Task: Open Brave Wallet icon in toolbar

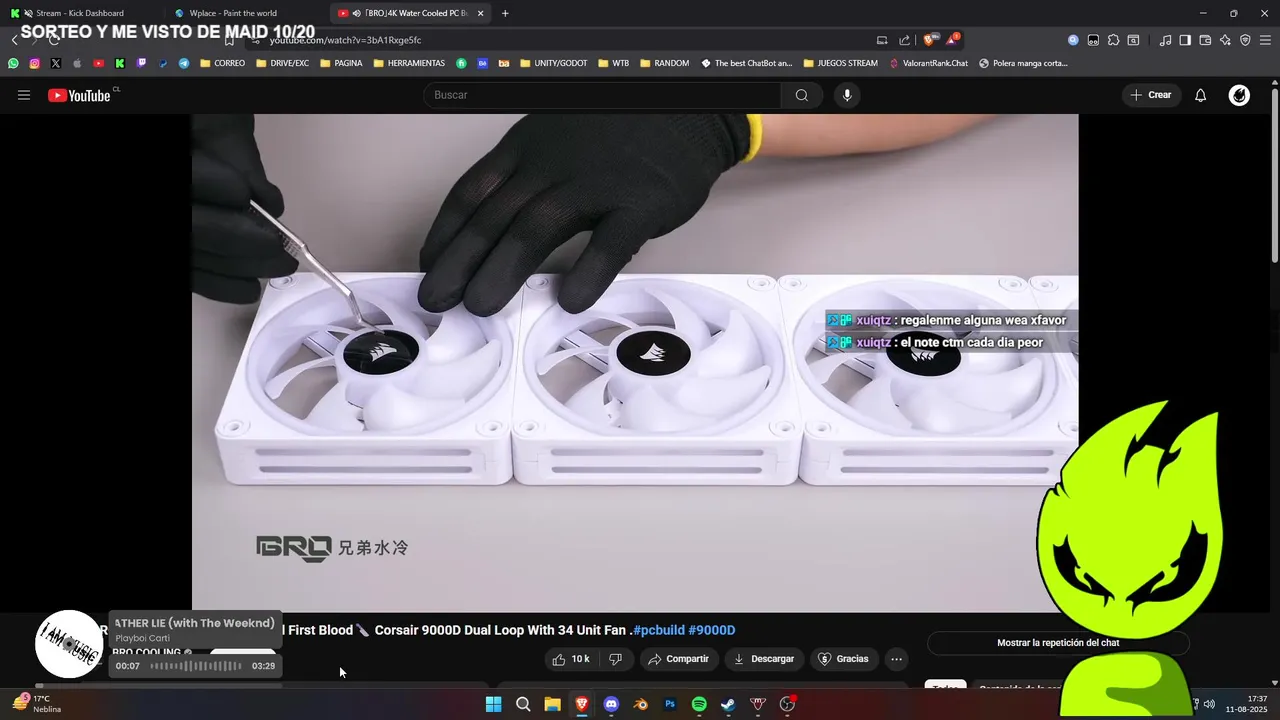Action: pyautogui.click(x=1205, y=40)
